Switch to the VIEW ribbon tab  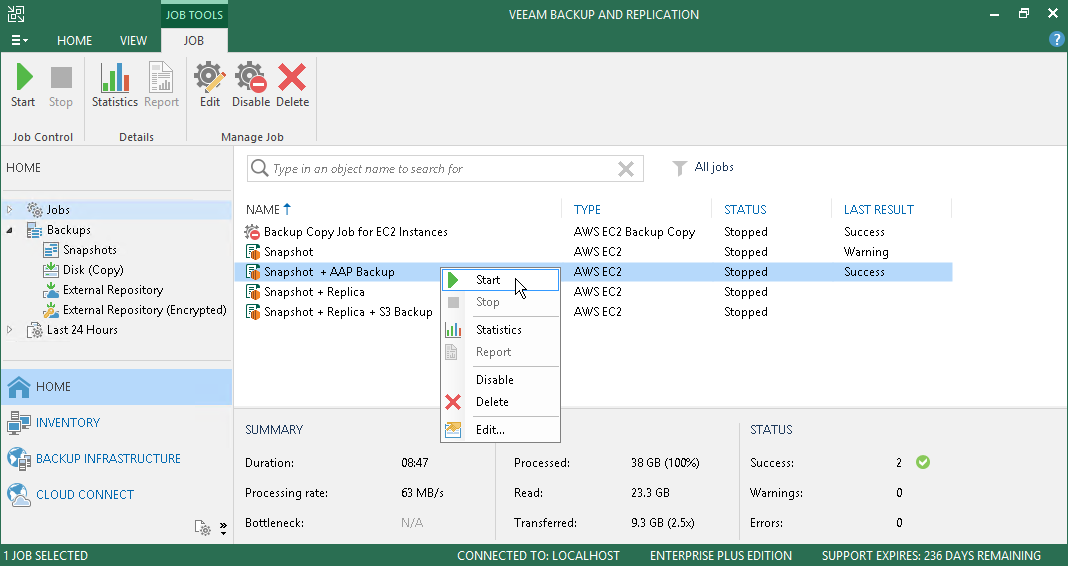click(134, 41)
